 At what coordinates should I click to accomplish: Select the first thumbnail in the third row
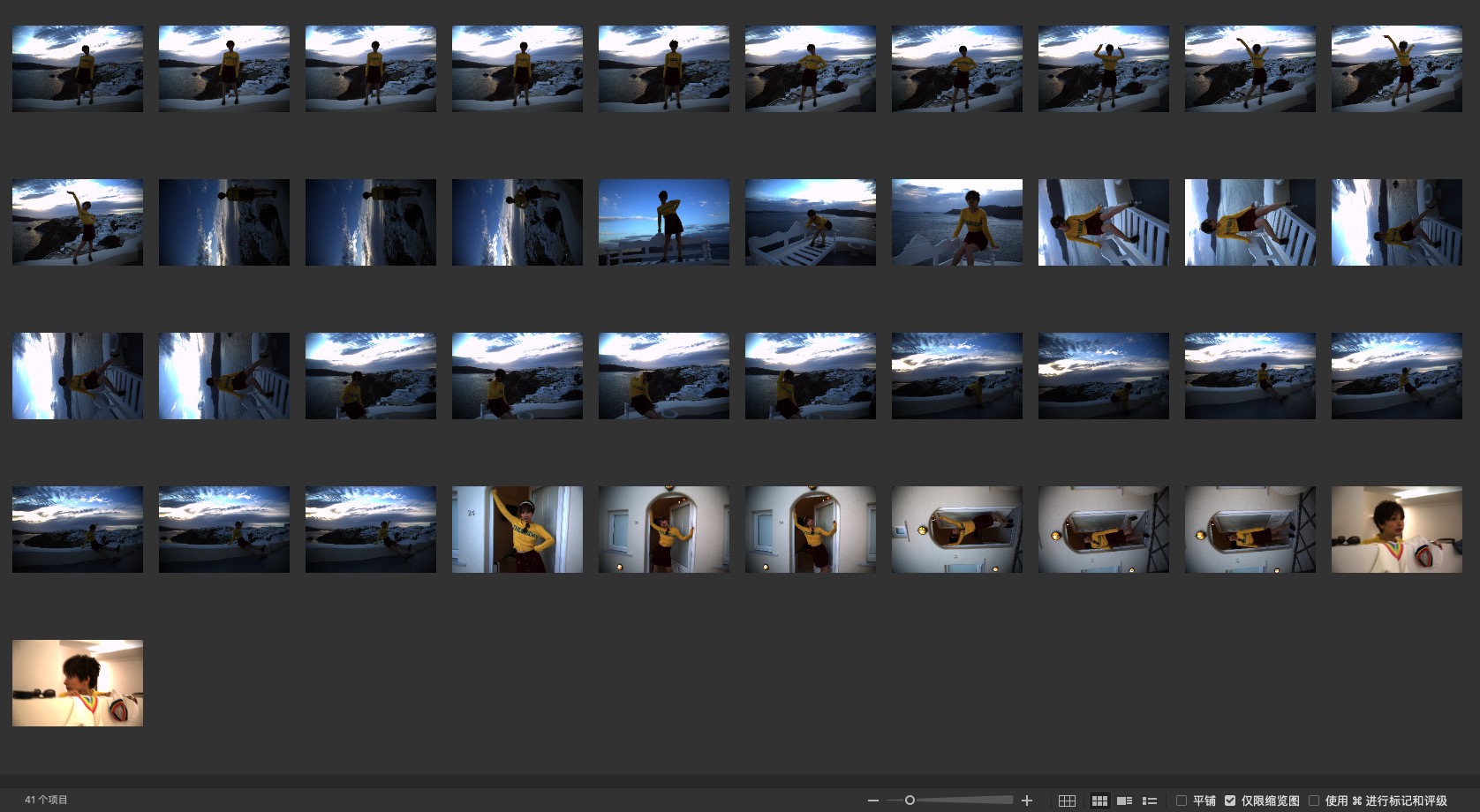pyautogui.click(x=78, y=376)
